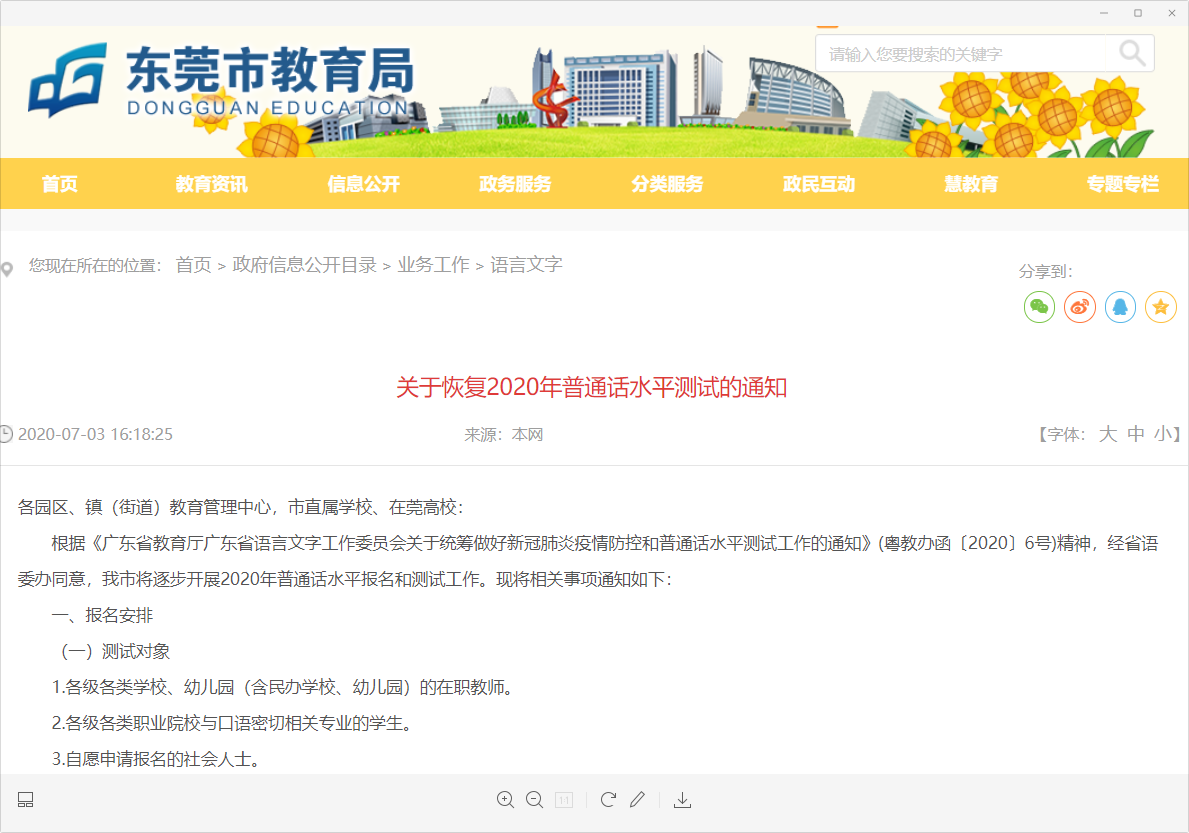The image size is (1189, 833).
Task: Open 业务工作 breadcrumb link
Action: click(434, 265)
